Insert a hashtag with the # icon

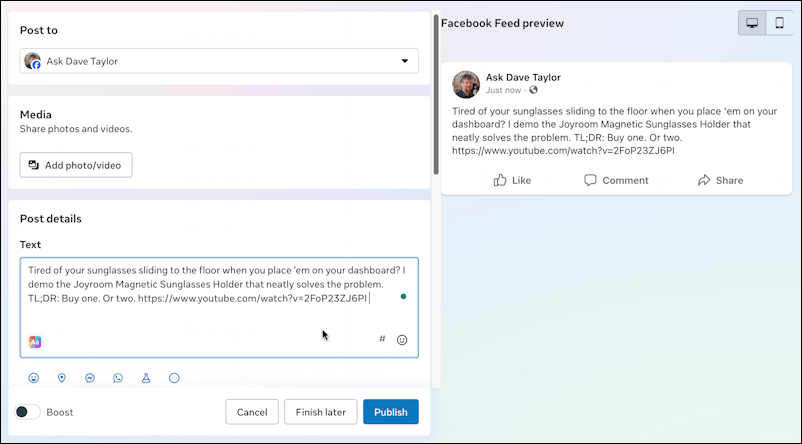pos(382,339)
